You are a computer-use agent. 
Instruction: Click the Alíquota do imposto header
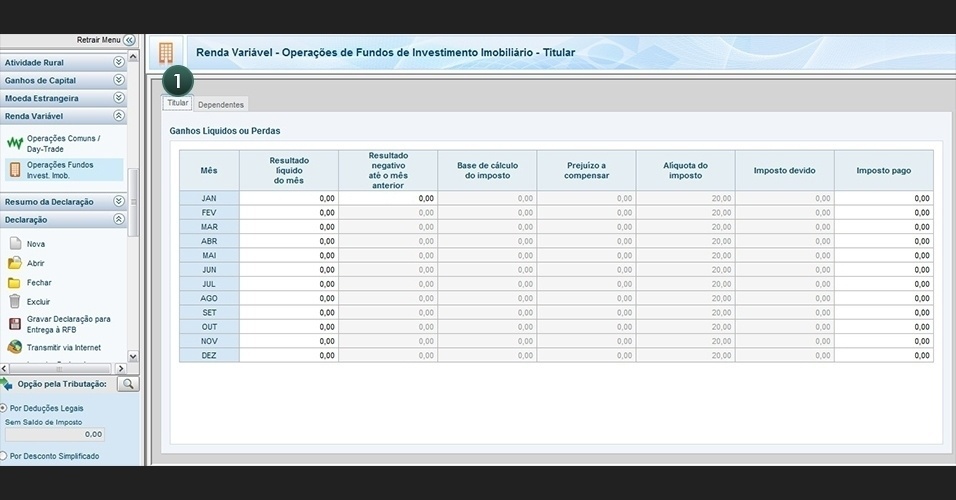pyautogui.click(x=685, y=171)
